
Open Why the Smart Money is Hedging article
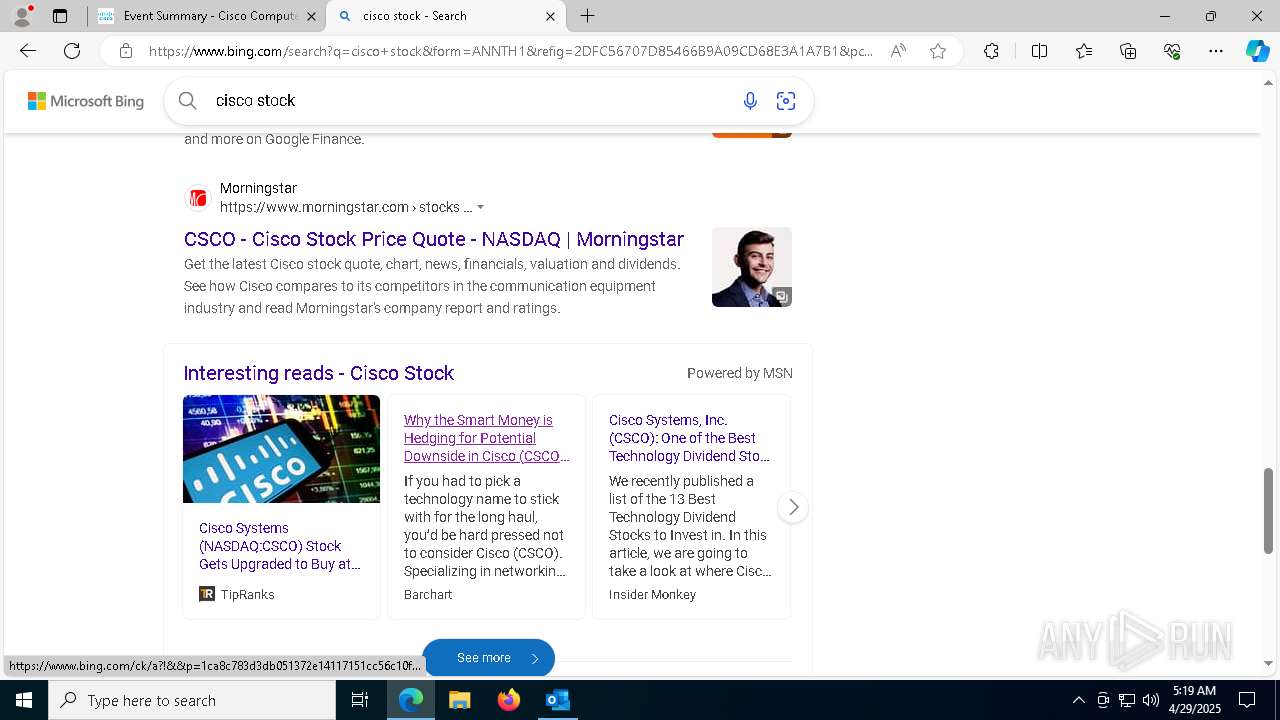click(487, 438)
